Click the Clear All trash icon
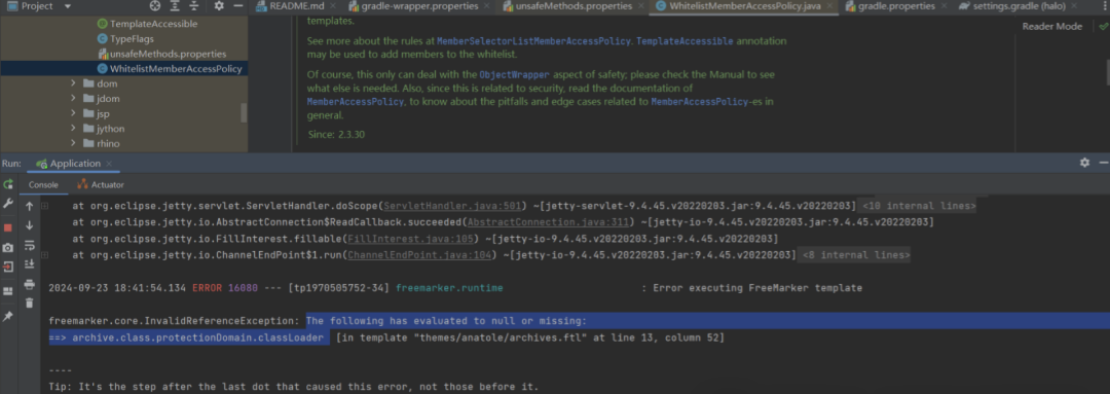This screenshot has height=394, width=1110. coord(29,303)
